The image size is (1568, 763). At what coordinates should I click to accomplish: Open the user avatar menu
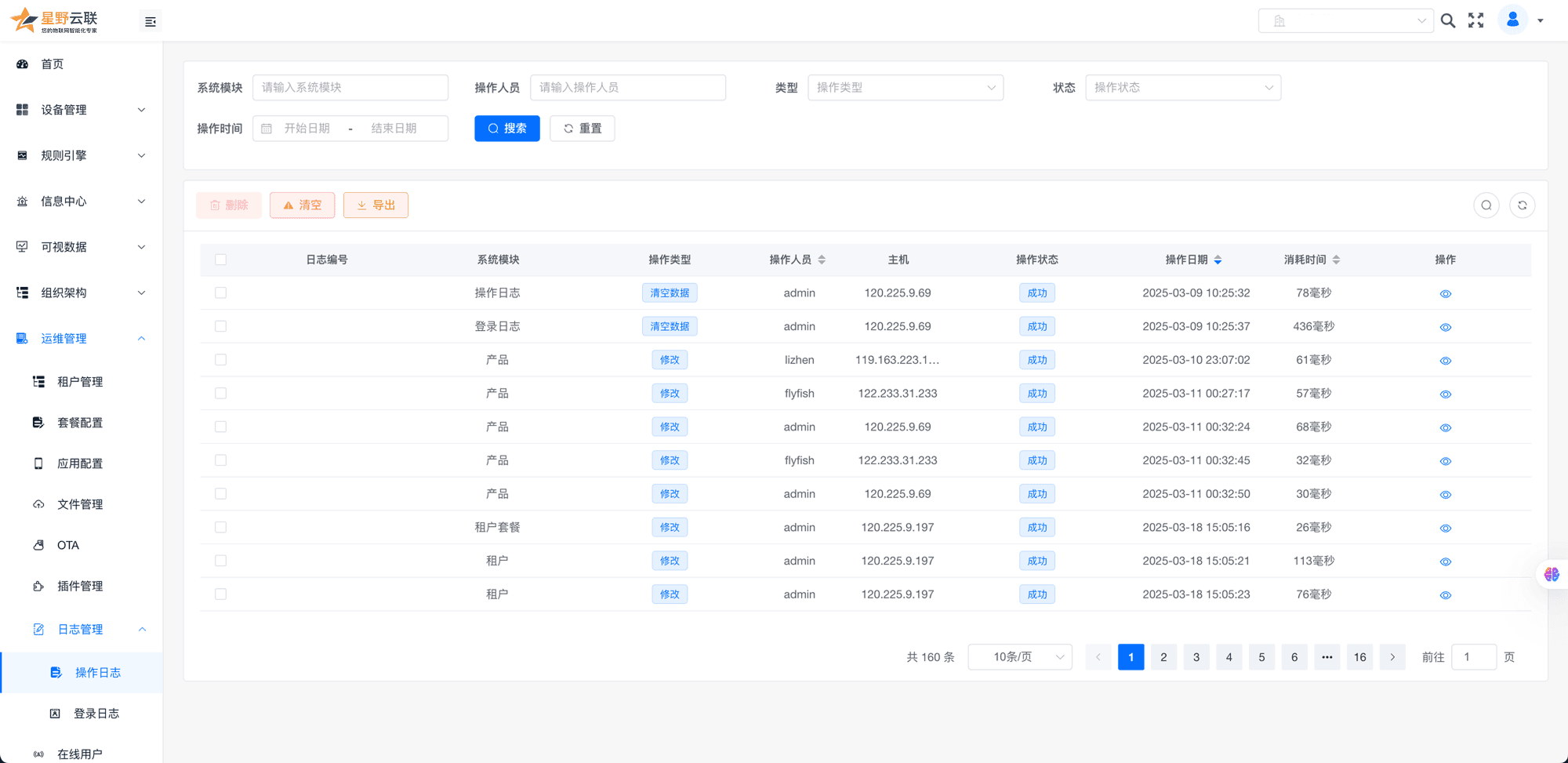point(1513,20)
